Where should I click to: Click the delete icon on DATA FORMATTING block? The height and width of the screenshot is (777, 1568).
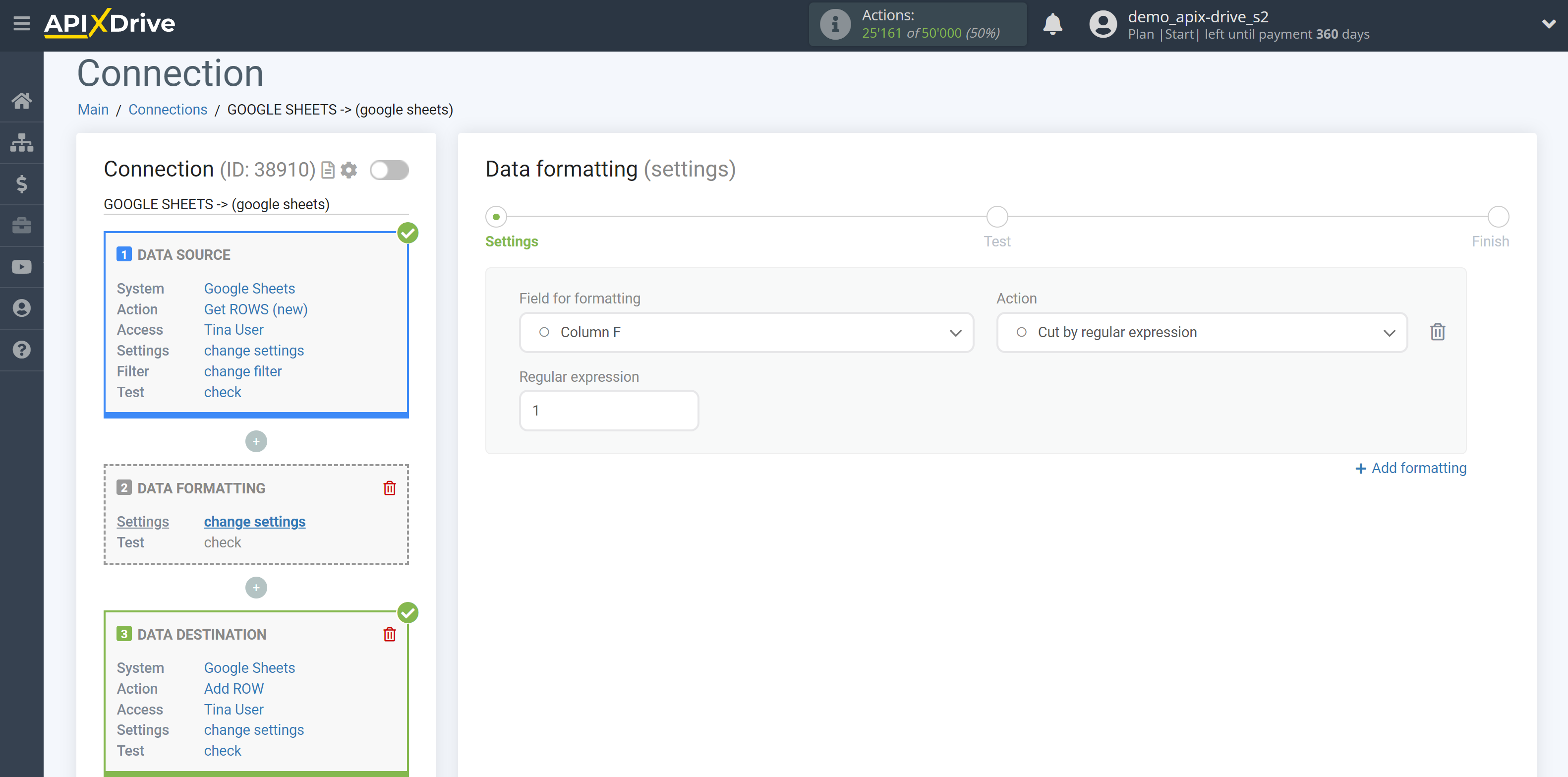(x=390, y=488)
